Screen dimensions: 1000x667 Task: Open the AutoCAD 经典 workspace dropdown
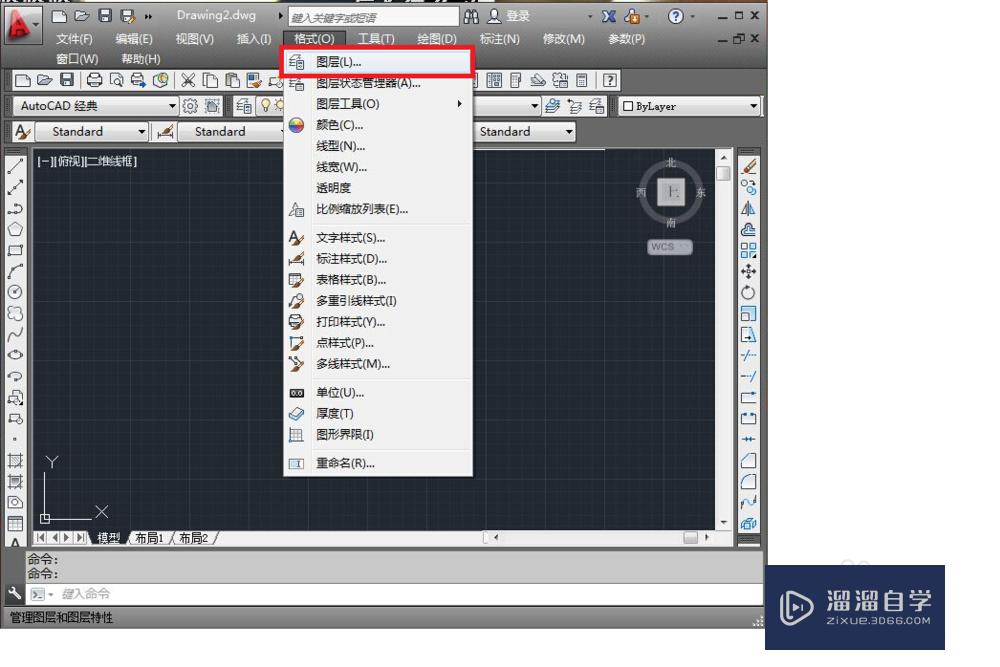click(x=170, y=105)
